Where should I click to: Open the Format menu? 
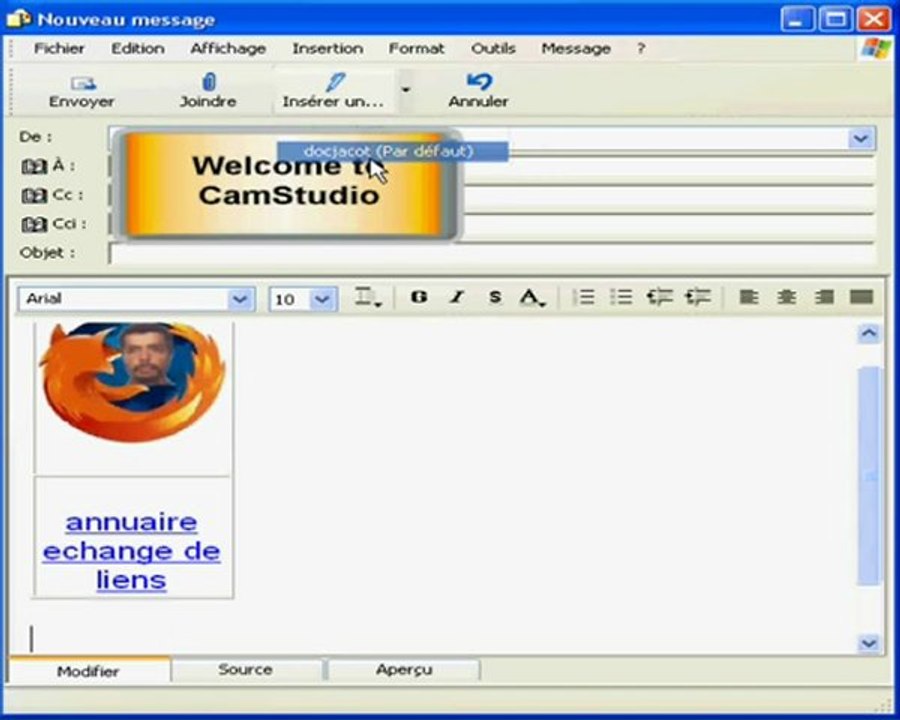pyautogui.click(x=416, y=49)
